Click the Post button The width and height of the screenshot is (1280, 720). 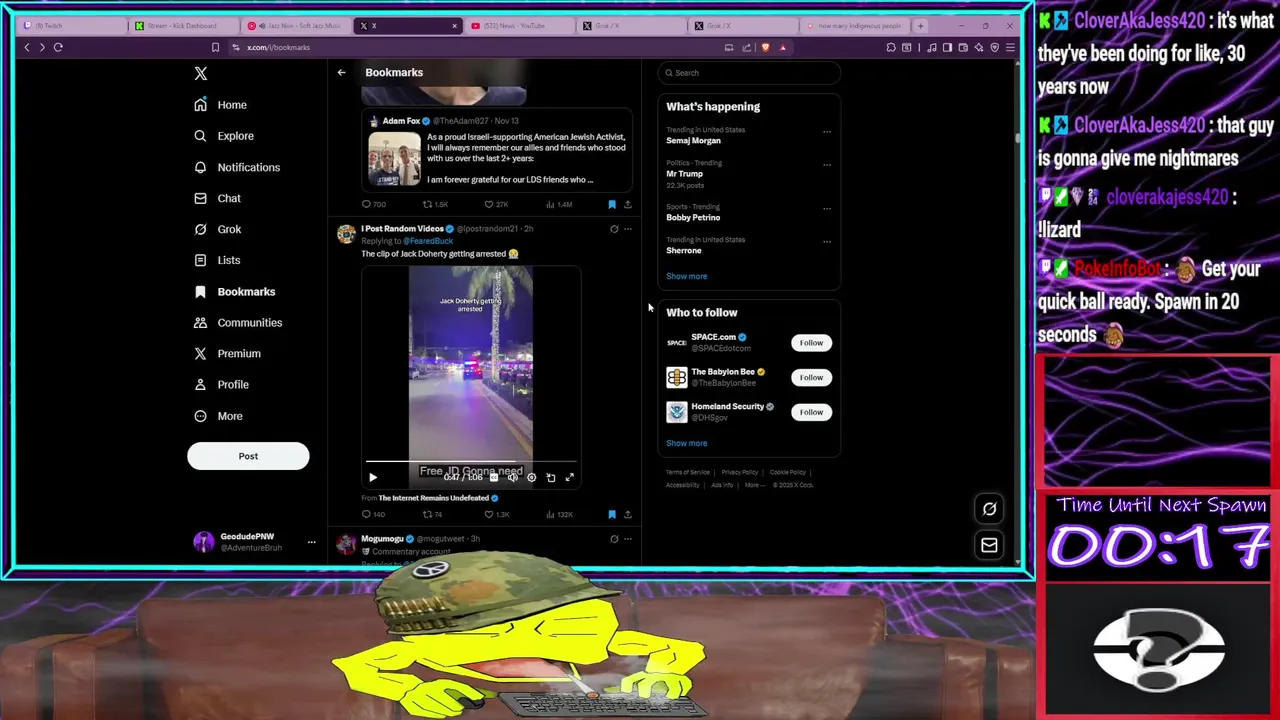click(248, 456)
